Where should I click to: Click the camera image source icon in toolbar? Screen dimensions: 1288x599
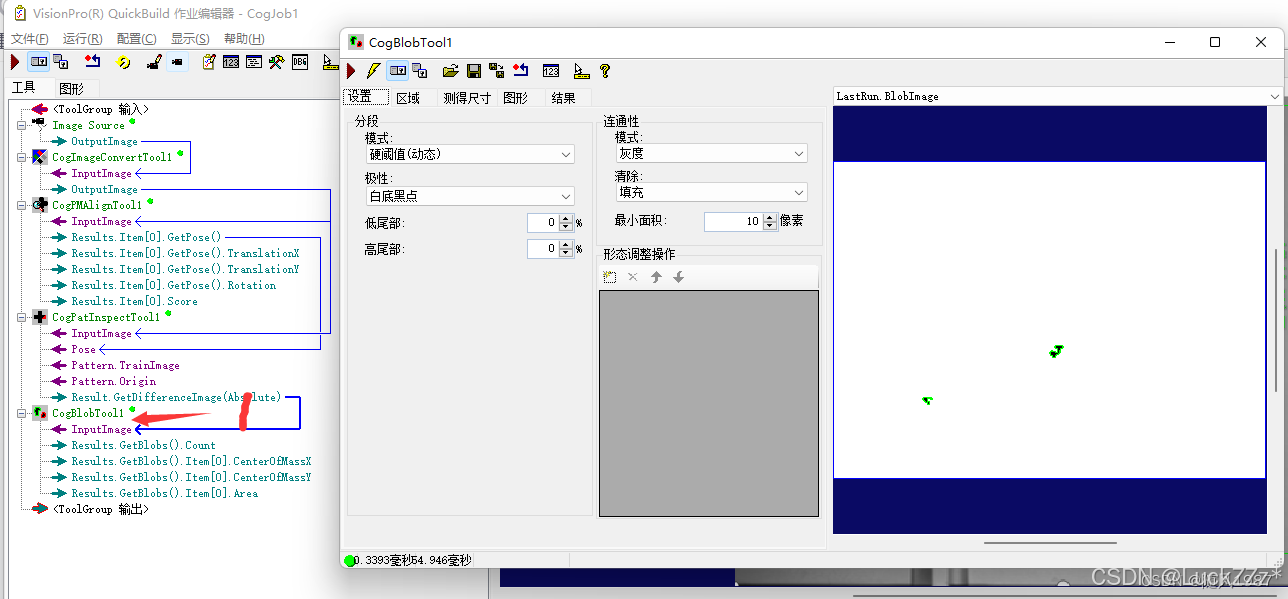177,62
